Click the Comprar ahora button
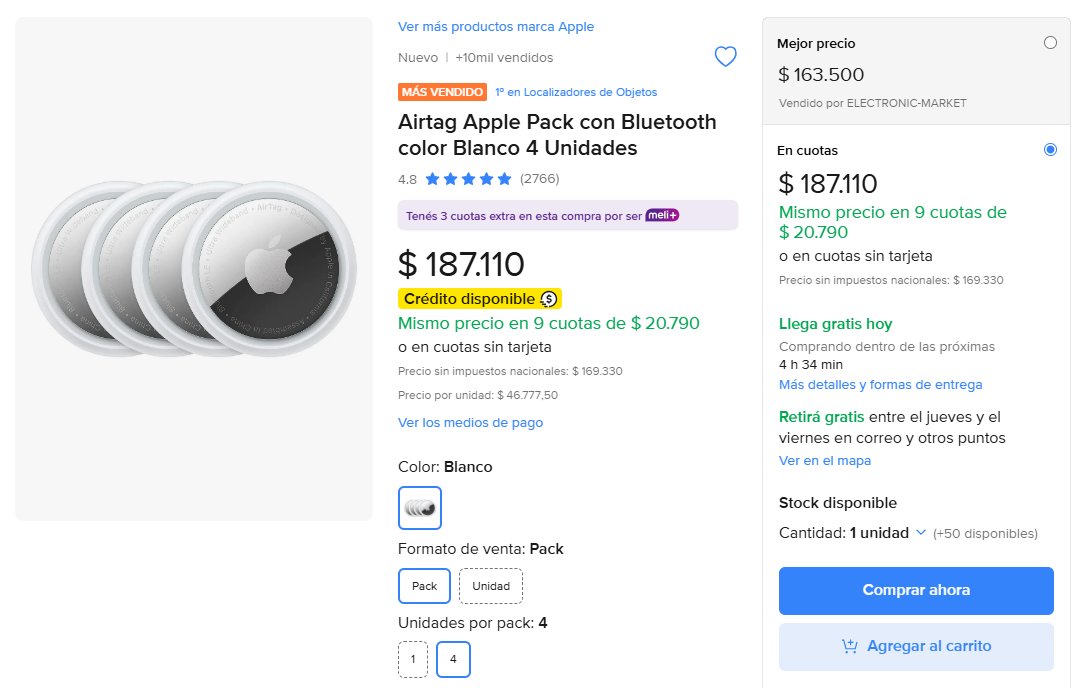Viewport: 1086px width, 688px height. 916,591
